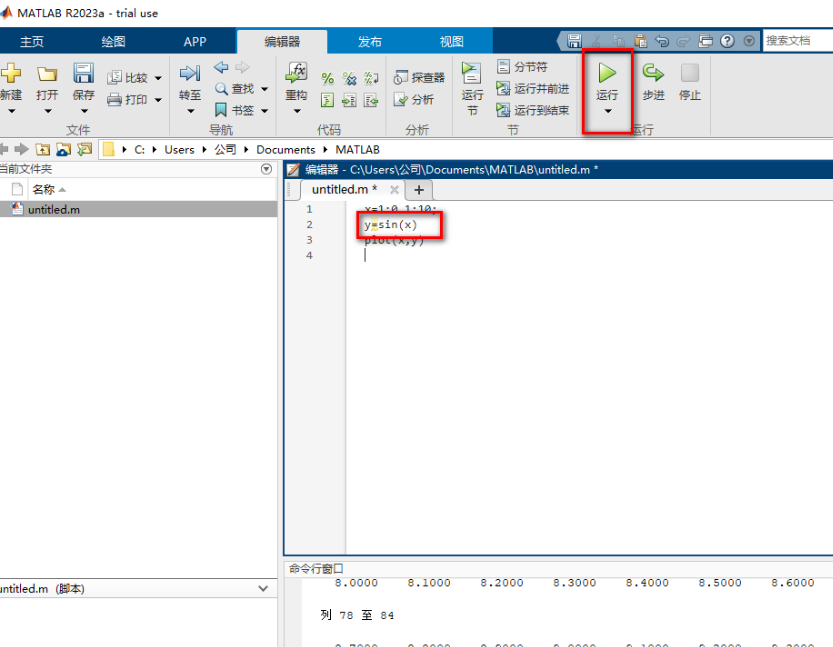Screen dimensions: 833x647
Task: Open the Profiler (探查器)
Action: point(419,78)
